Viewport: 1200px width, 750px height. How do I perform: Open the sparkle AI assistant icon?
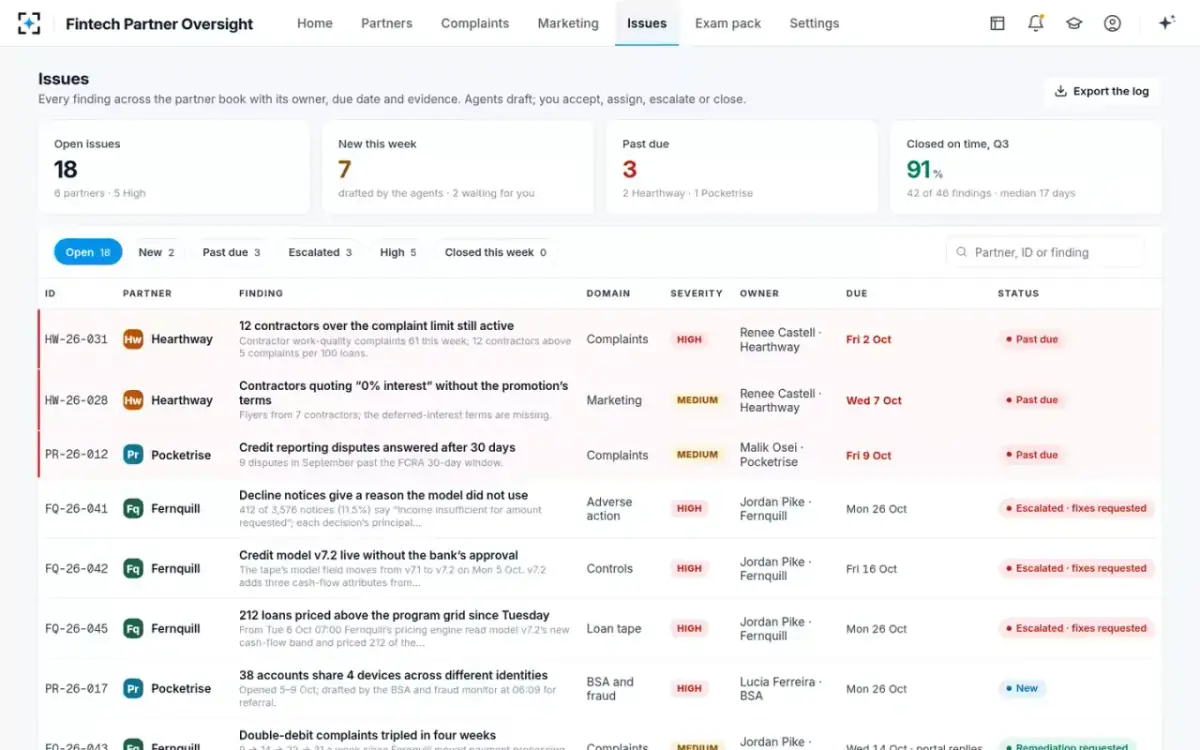pyautogui.click(x=1166, y=23)
